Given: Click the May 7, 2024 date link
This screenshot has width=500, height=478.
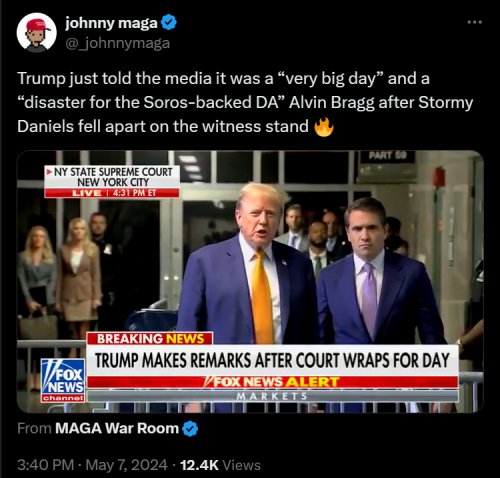Looking at the screenshot, I should [x=126, y=465].
